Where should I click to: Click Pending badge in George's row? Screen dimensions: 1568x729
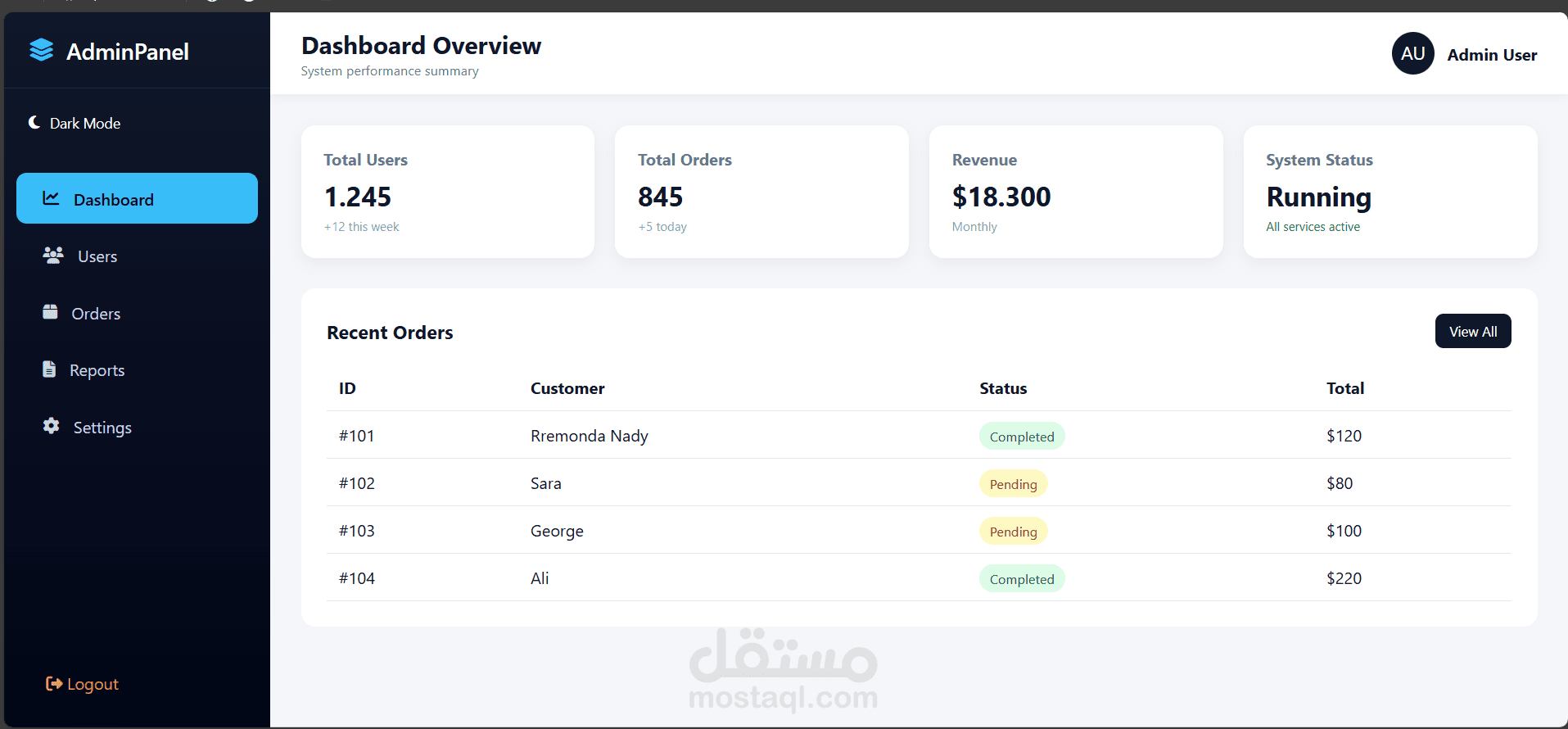(1013, 532)
